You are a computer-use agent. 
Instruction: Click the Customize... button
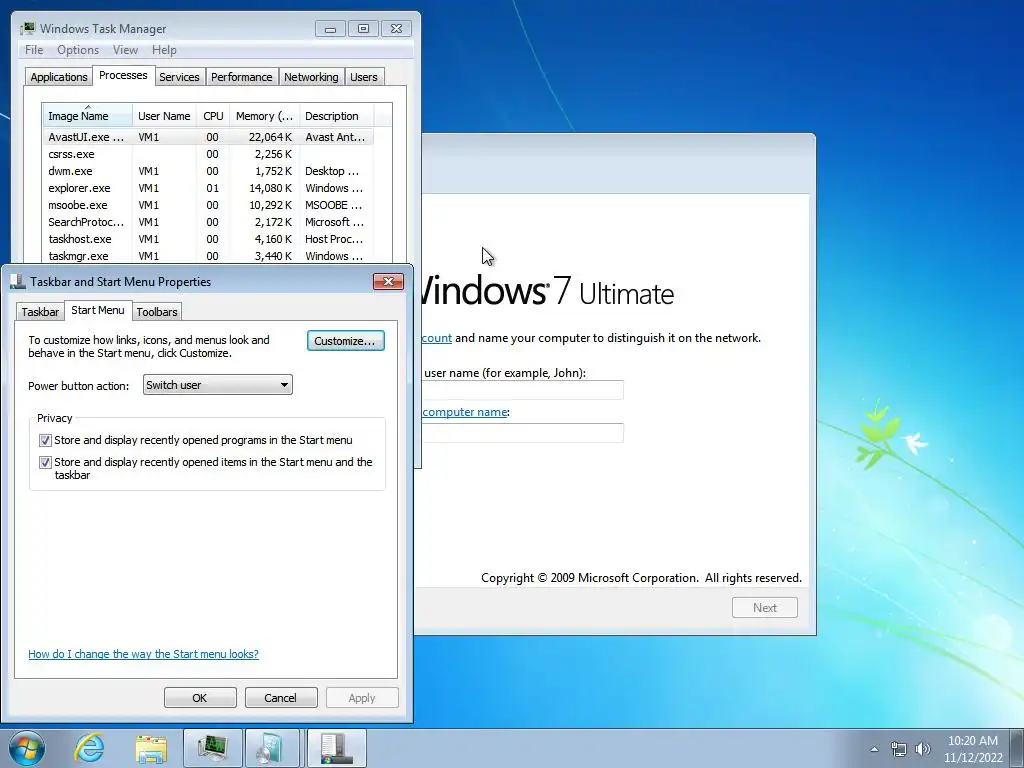click(x=345, y=341)
